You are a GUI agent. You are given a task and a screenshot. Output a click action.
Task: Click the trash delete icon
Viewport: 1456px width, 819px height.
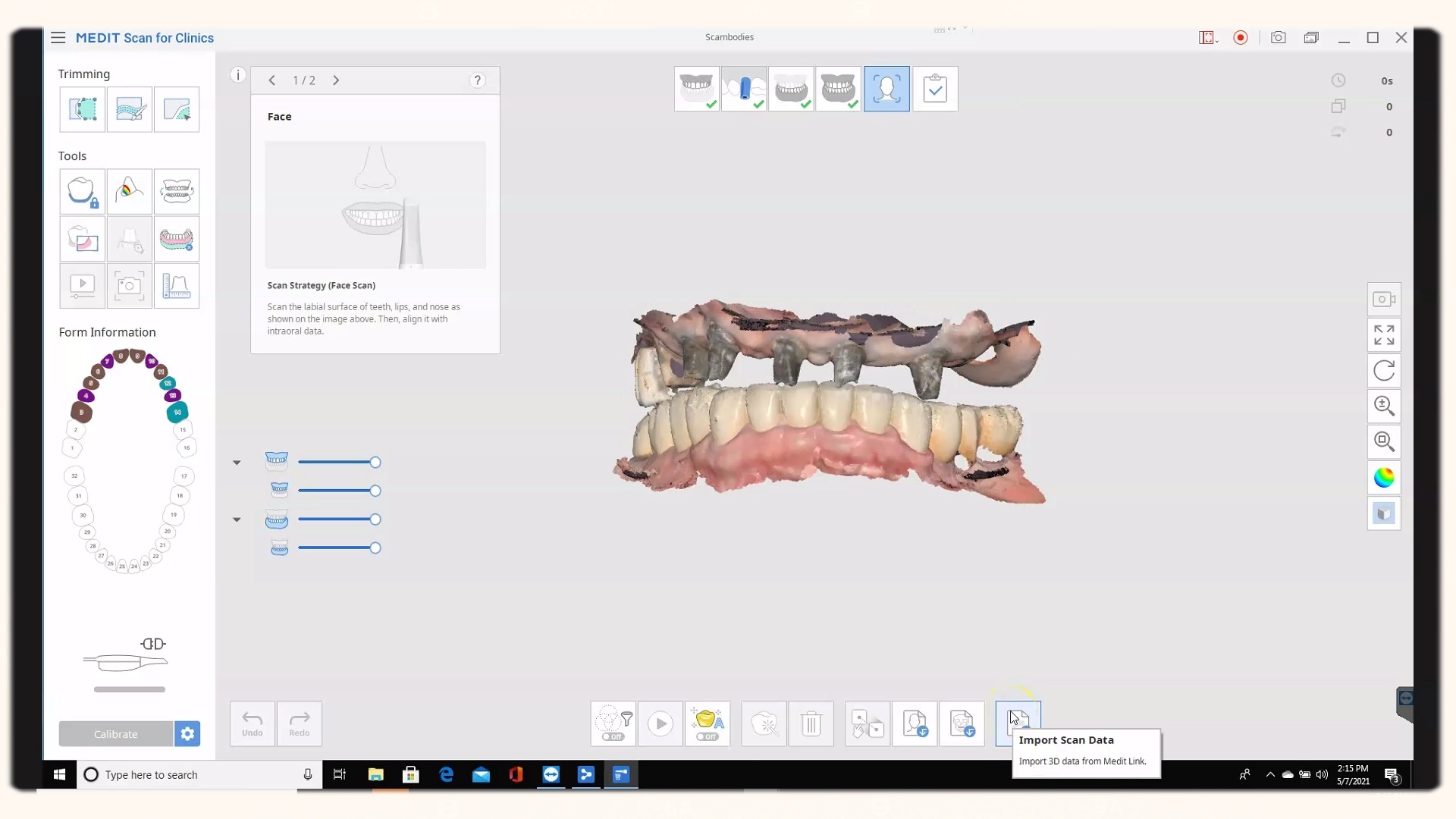[811, 723]
